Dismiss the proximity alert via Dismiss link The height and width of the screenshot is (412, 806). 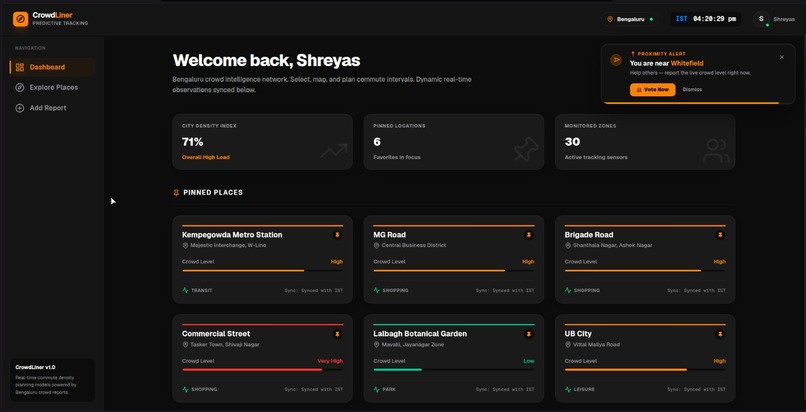[692, 89]
